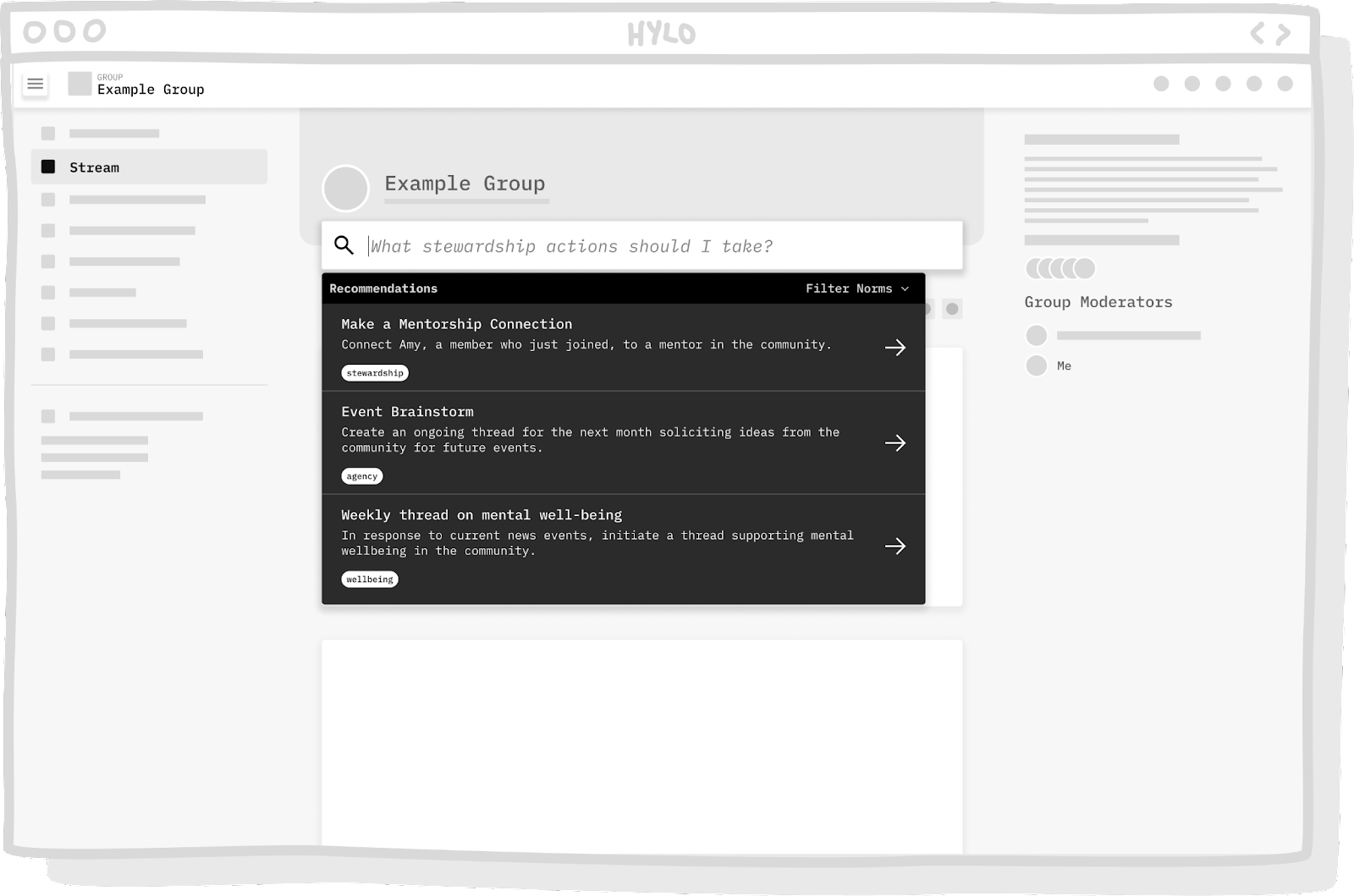Click the search magnifier icon
Screen dimensions: 1354x896
click(x=344, y=245)
